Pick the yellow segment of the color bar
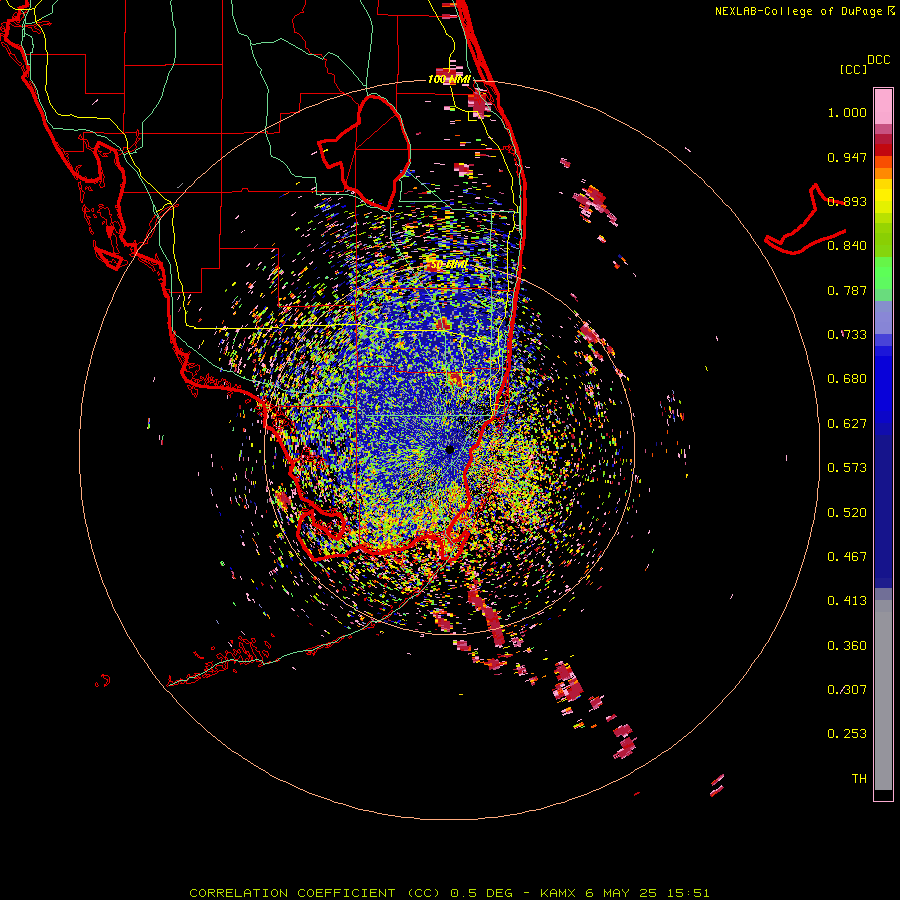 883,197
